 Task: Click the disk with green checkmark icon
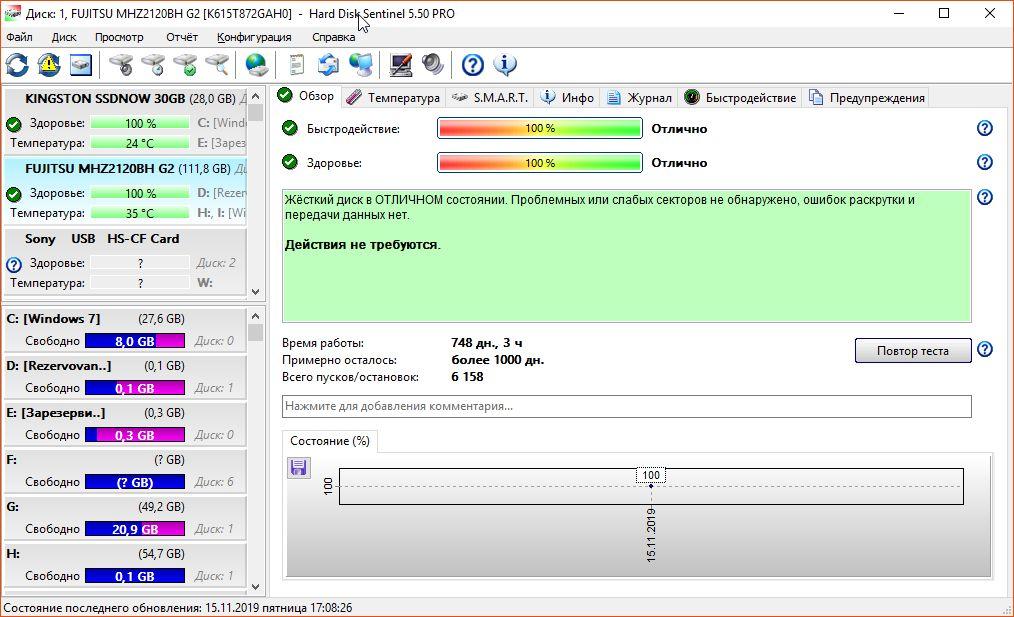coord(185,65)
